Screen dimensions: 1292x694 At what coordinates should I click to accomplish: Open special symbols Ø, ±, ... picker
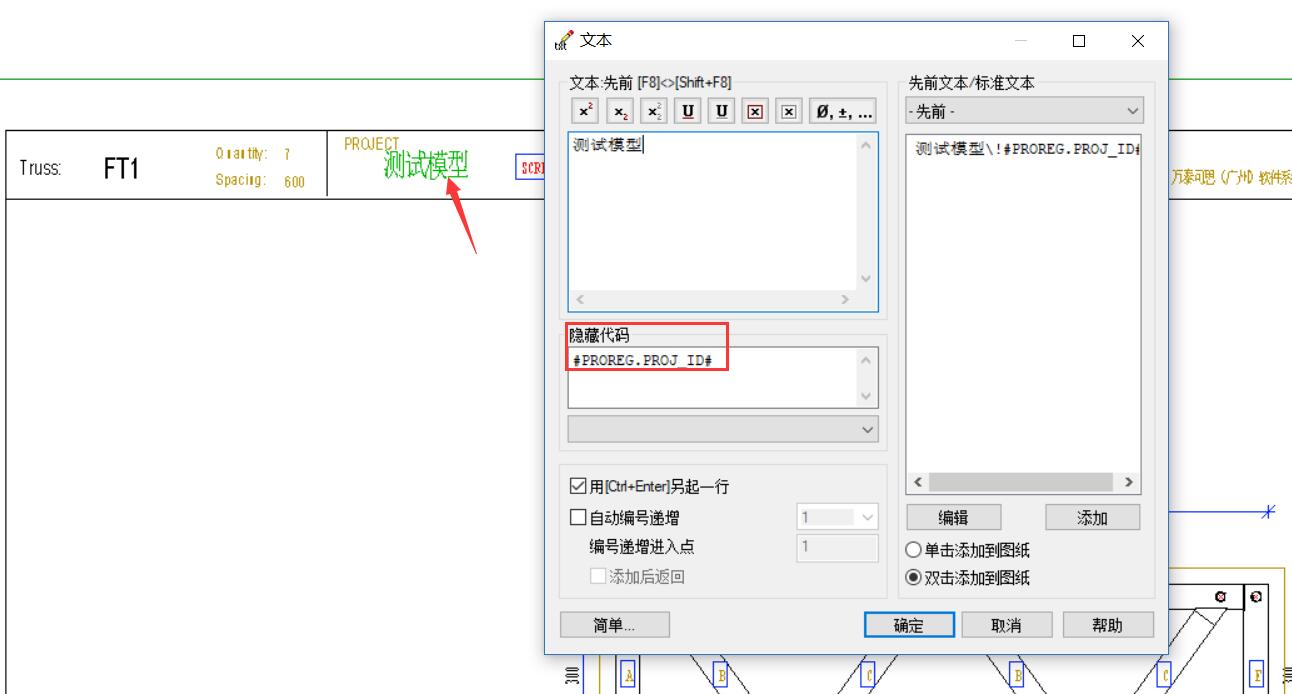pos(844,111)
